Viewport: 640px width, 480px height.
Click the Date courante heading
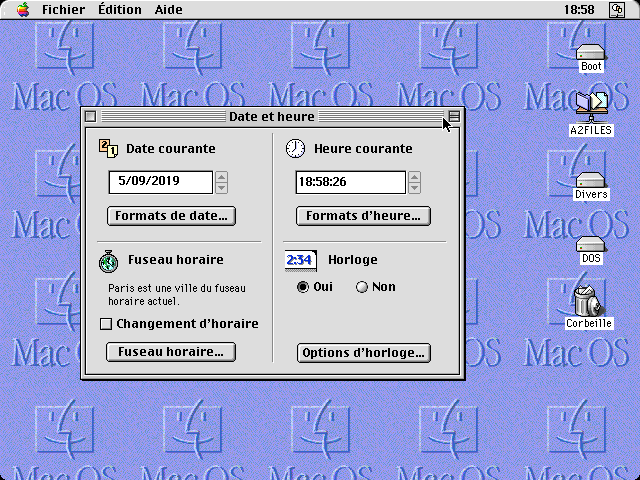(171, 149)
